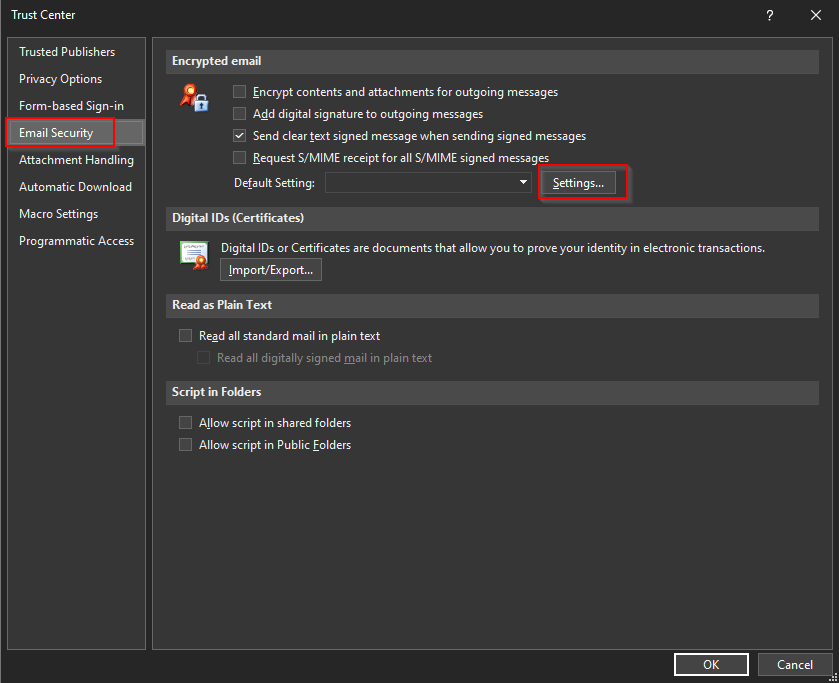
Task: Check allow script in Public Folders
Action: coord(185,445)
